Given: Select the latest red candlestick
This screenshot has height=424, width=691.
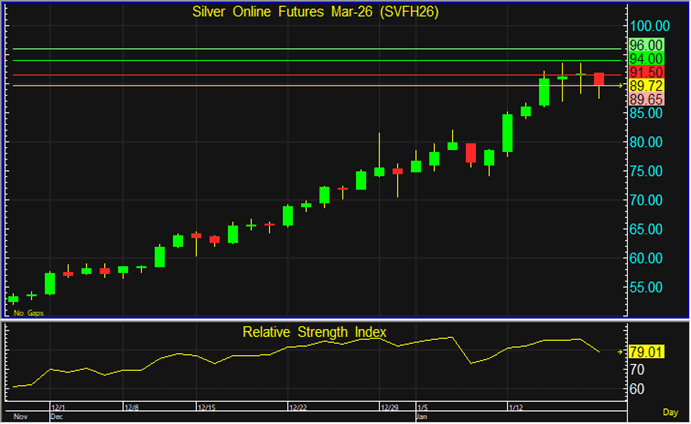Looking at the screenshot, I should click(598, 79).
